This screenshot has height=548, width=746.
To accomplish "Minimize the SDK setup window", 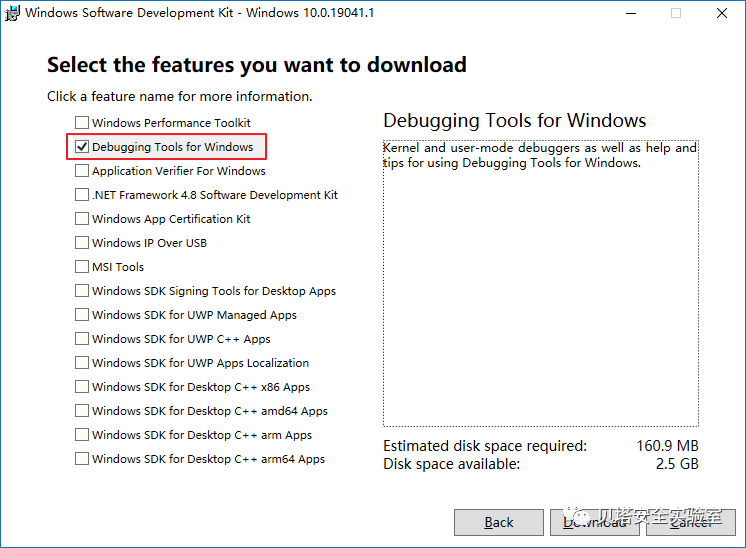I will click(631, 13).
